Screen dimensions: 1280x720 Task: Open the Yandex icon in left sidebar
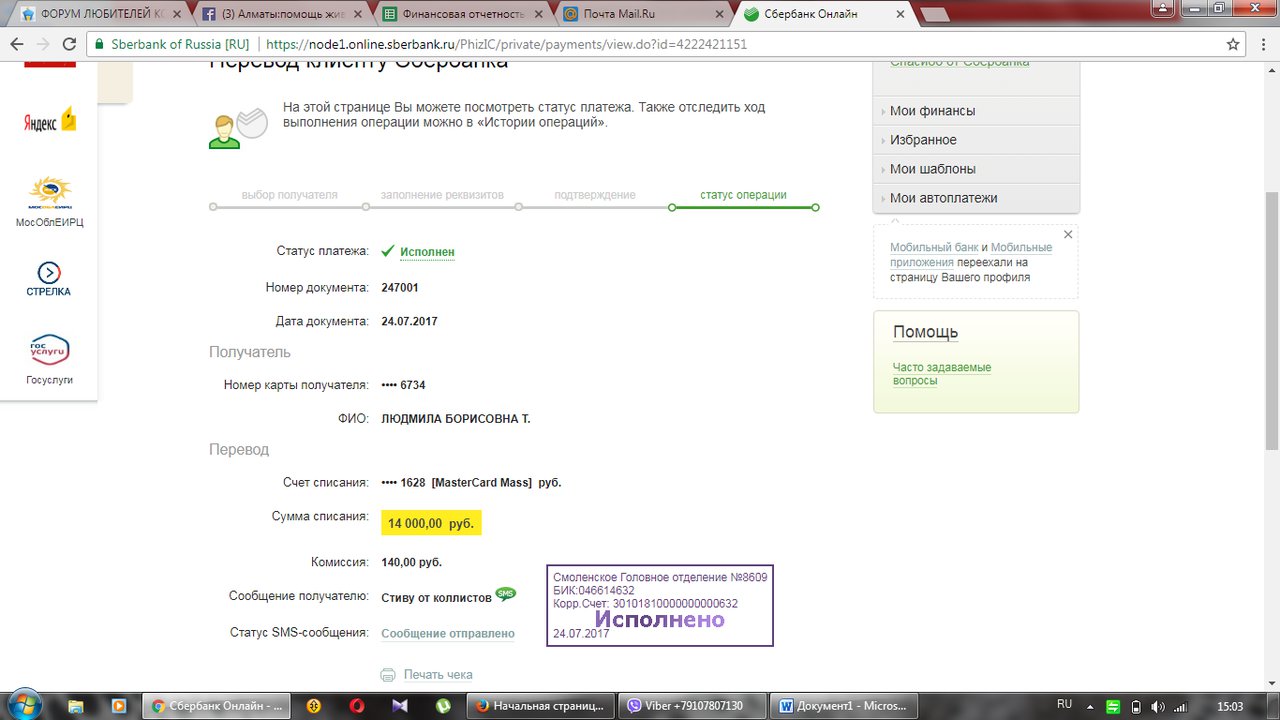[x=49, y=120]
